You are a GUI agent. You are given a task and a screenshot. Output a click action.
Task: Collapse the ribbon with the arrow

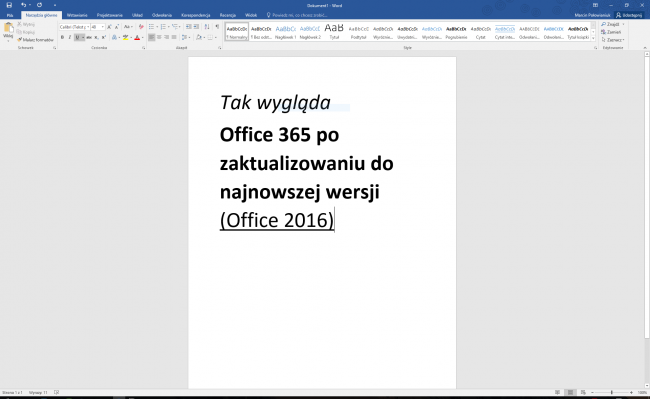point(645,48)
